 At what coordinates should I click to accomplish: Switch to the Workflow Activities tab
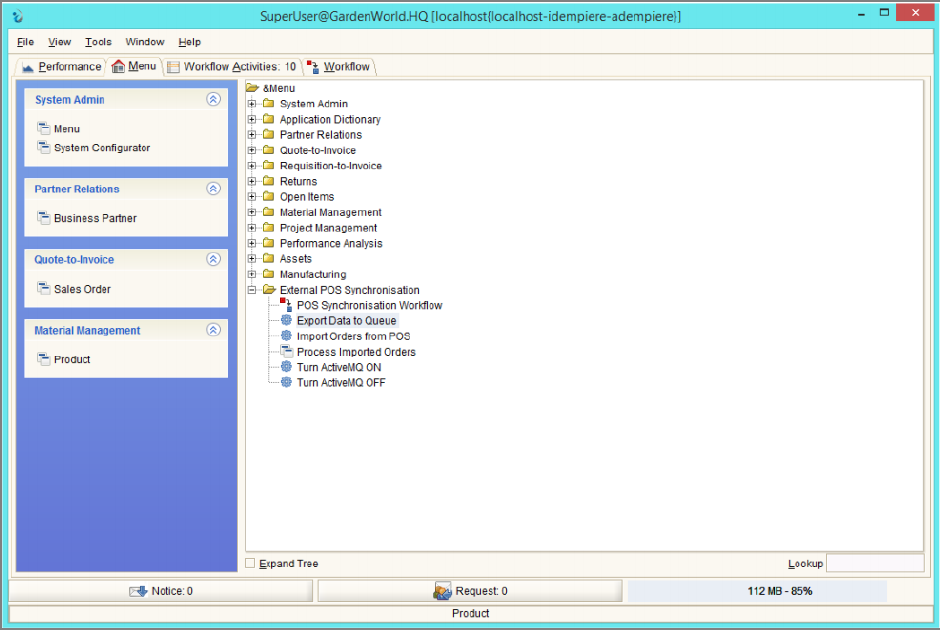click(231, 67)
